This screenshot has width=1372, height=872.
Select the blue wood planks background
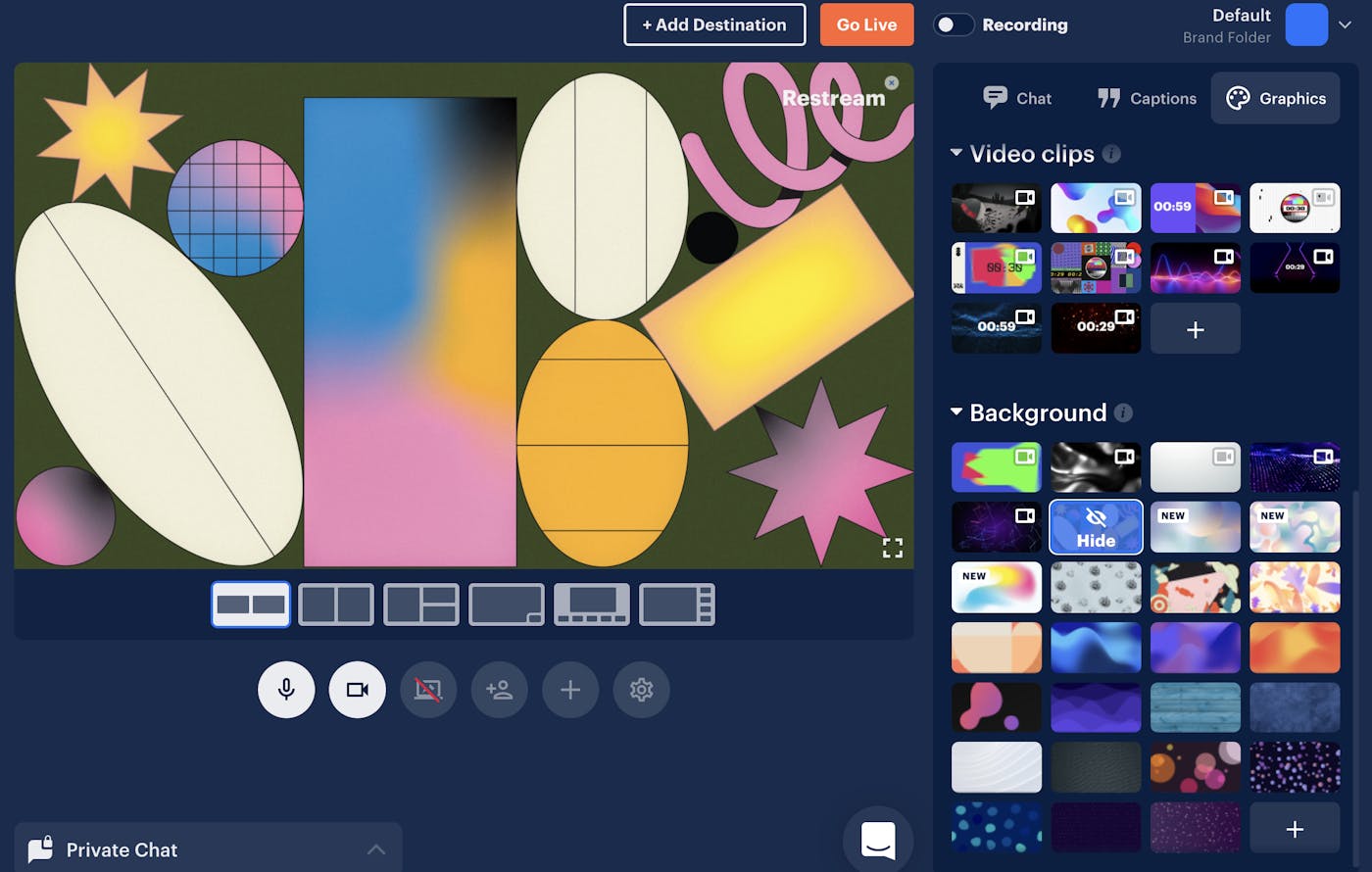pyautogui.click(x=1196, y=707)
